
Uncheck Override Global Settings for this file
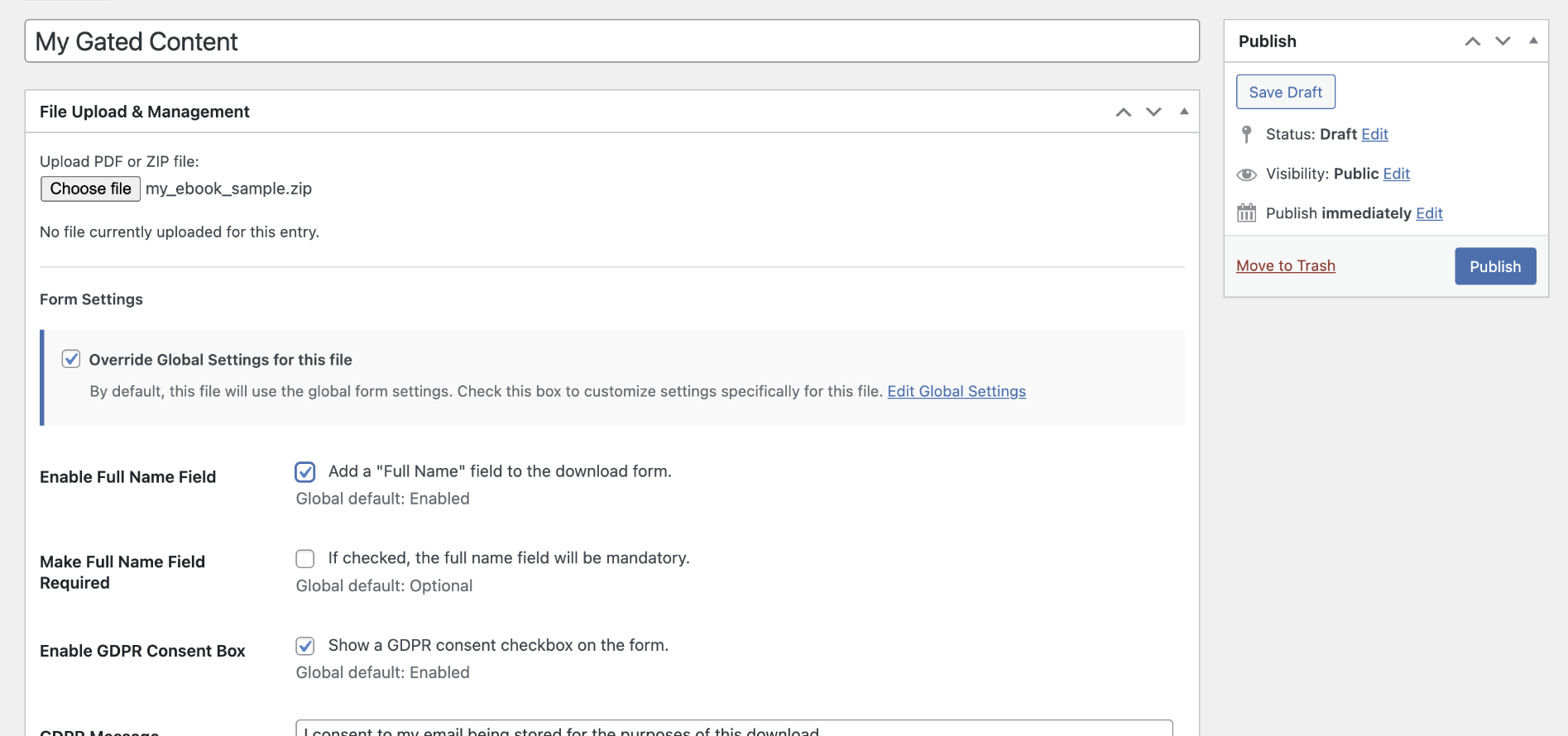pos(71,359)
